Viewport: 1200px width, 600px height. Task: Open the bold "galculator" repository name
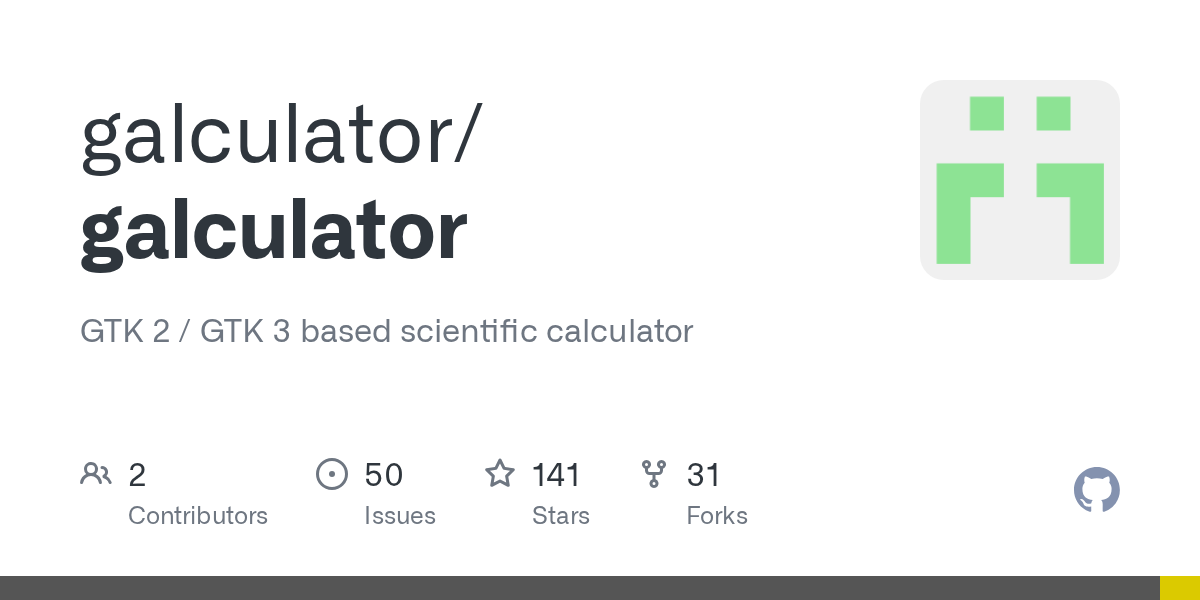click(x=274, y=231)
